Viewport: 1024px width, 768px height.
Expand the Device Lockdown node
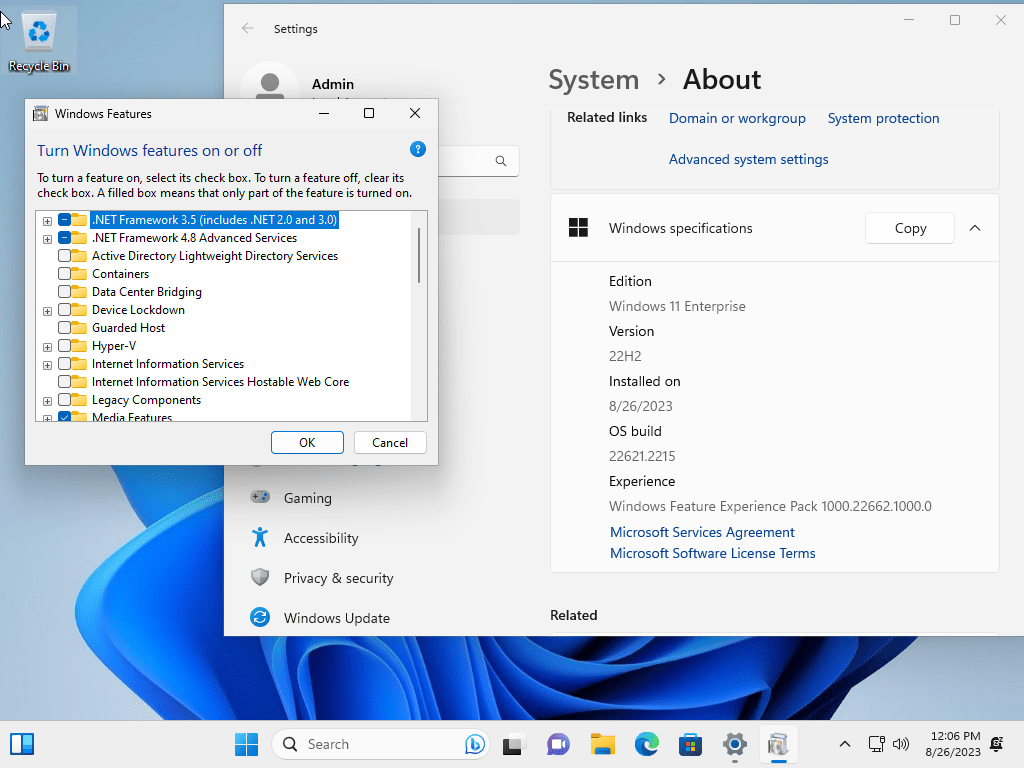[47, 311]
